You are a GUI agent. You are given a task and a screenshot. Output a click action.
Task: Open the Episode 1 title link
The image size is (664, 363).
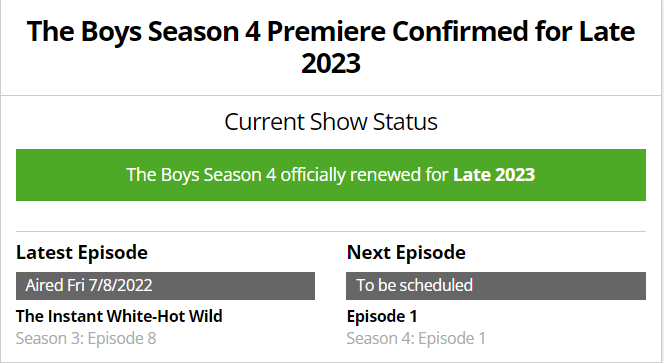382,316
